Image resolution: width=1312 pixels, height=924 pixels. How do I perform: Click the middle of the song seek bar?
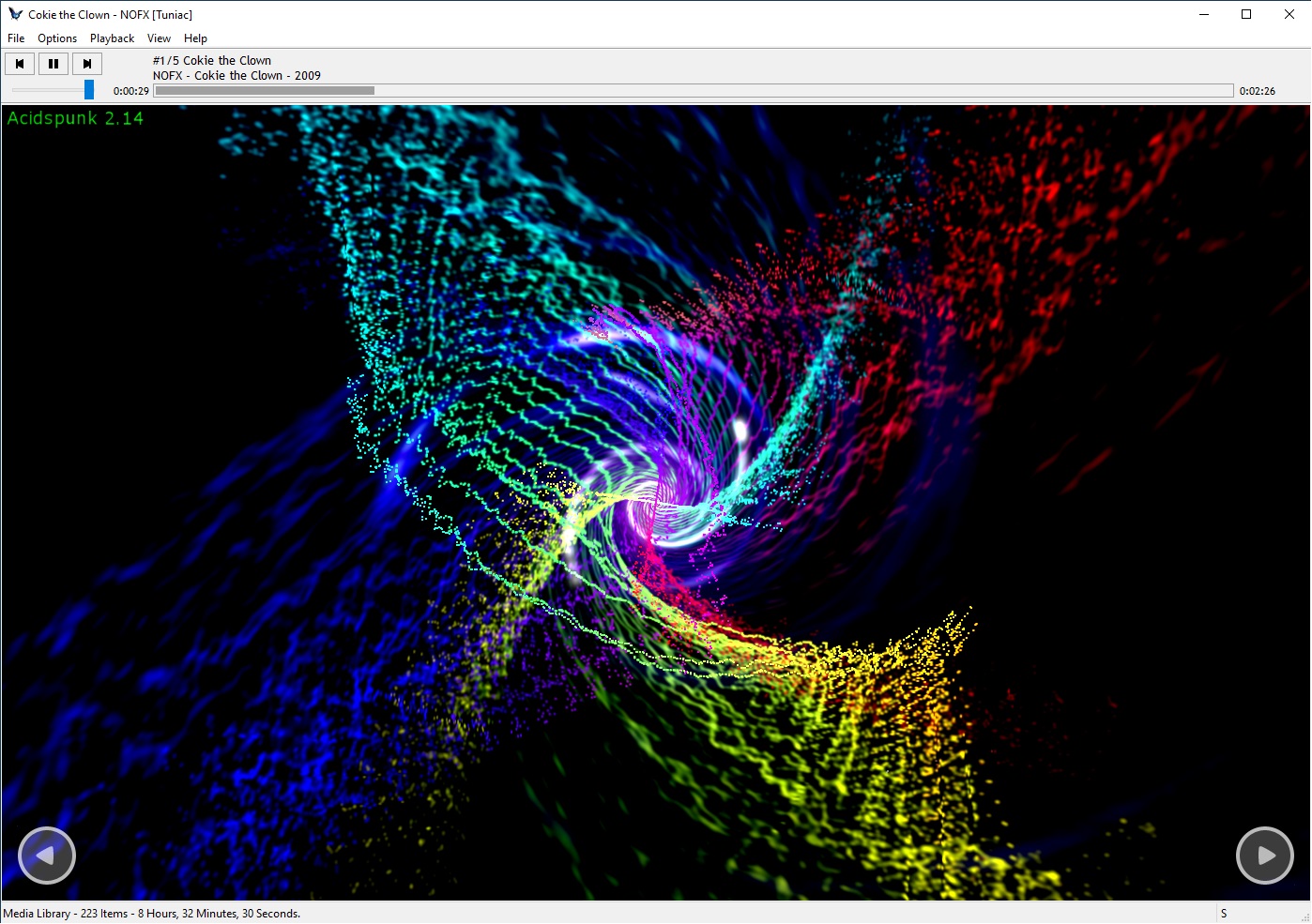pos(694,91)
